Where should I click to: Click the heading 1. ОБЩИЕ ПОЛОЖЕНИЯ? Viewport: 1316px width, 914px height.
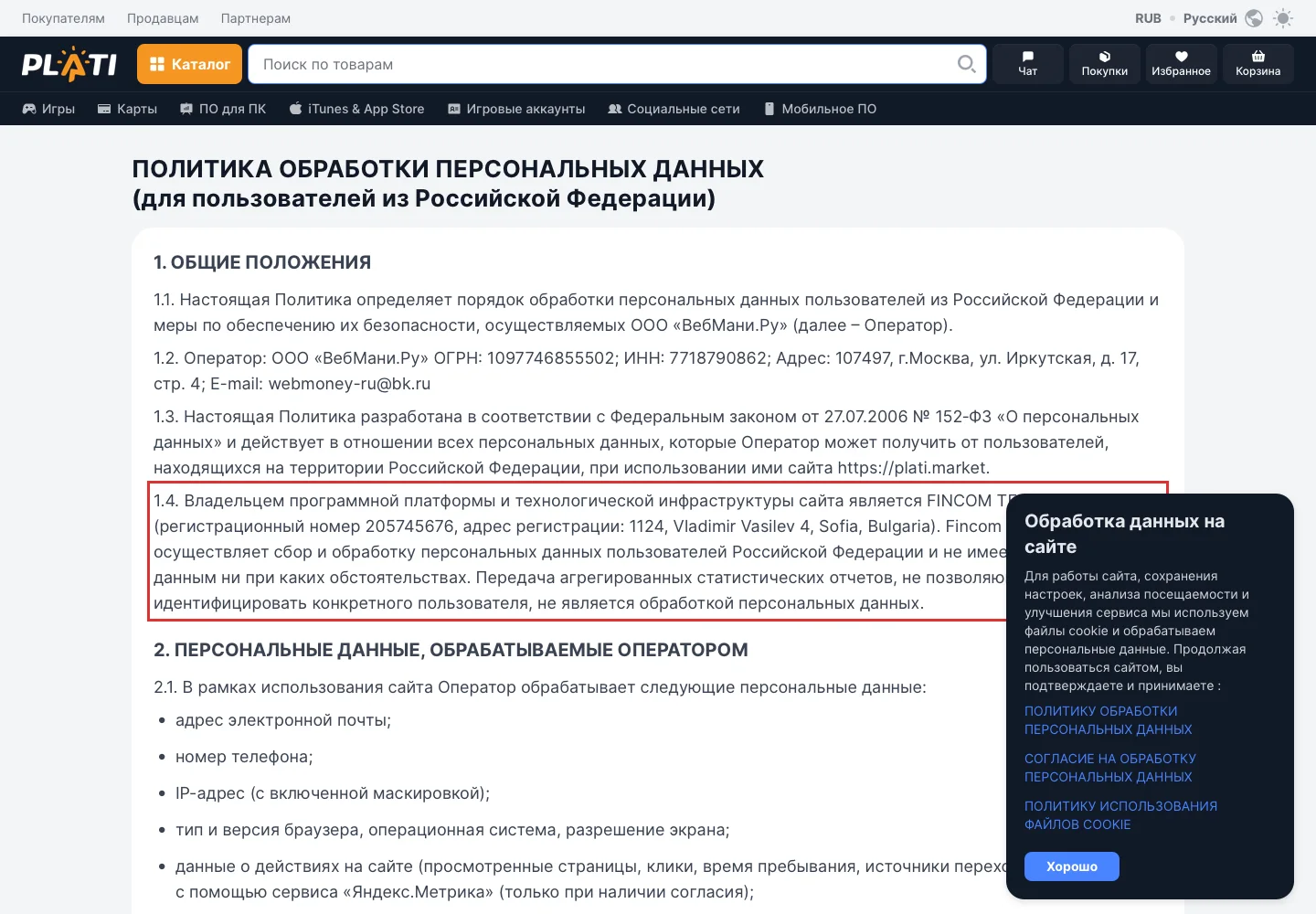tap(262, 262)
